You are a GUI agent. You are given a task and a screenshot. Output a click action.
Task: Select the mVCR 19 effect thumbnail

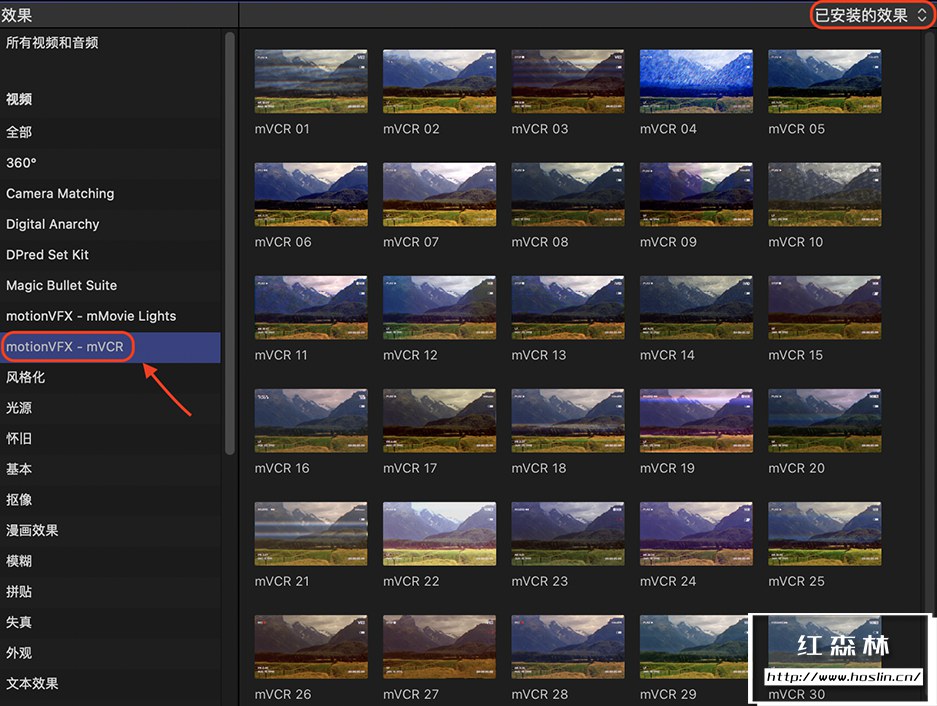click(x=696, y=420)
